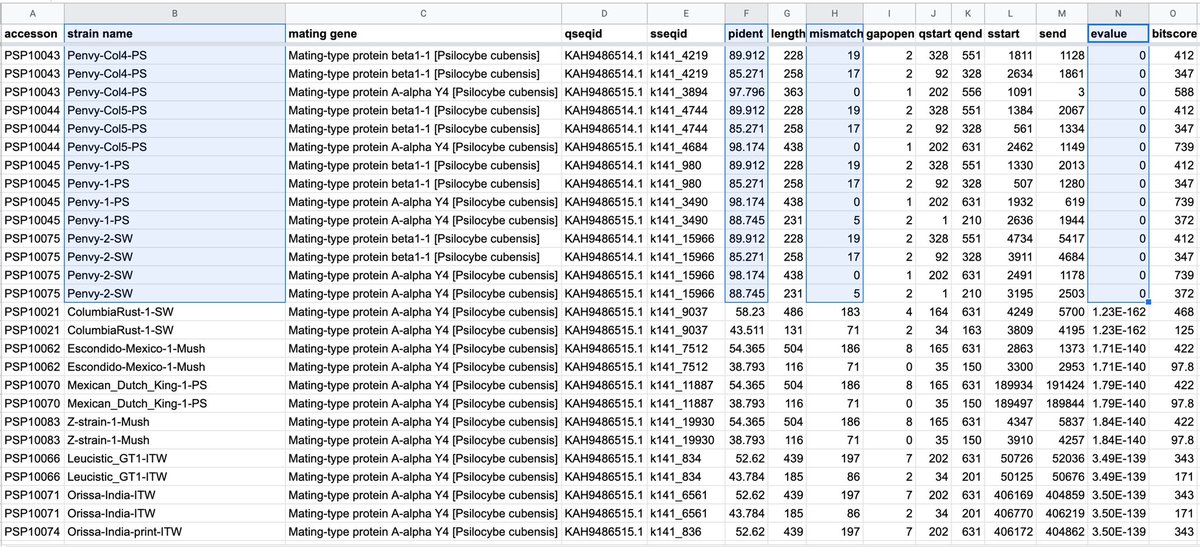
Task: Select the sstart cell showing 1811
Action: (x=1010, y=55)
